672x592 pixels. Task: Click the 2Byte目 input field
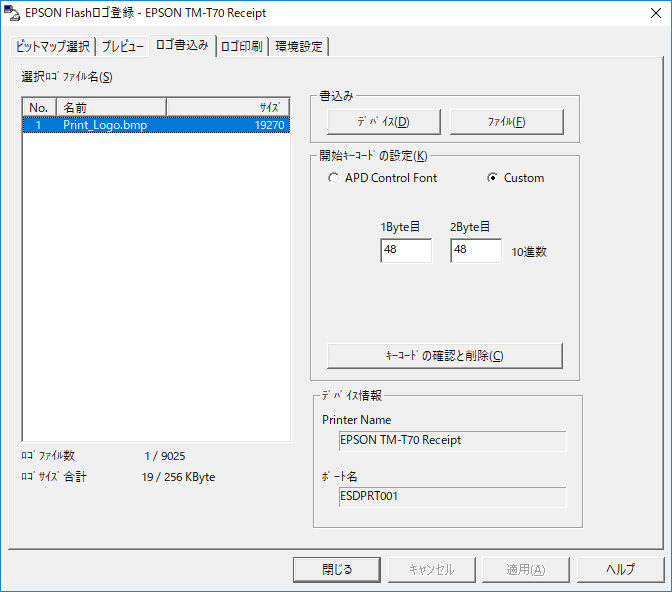tap(475, 250)
